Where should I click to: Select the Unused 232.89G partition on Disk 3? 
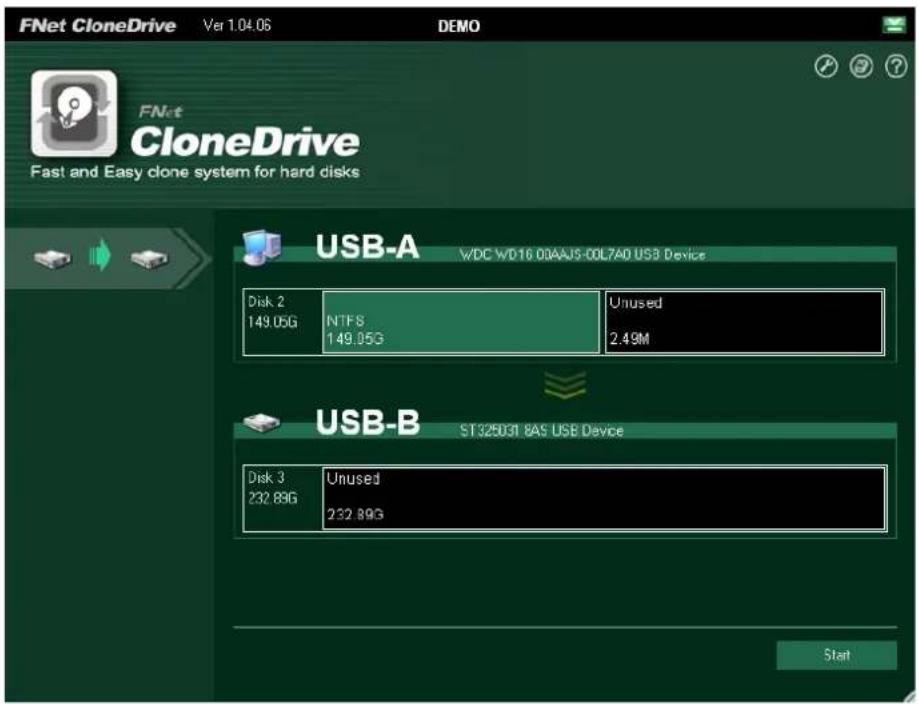604,498
